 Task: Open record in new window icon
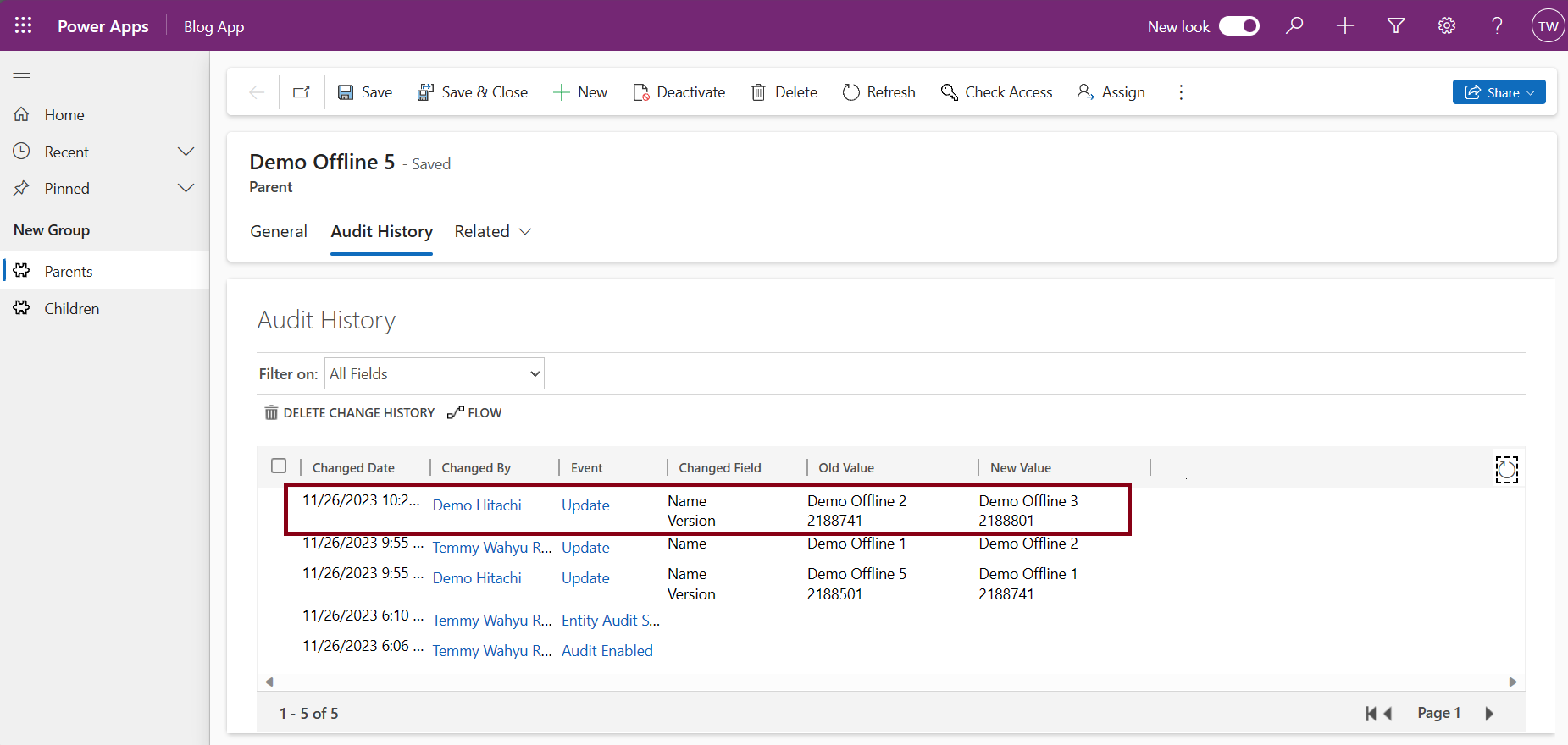point(302,92)
